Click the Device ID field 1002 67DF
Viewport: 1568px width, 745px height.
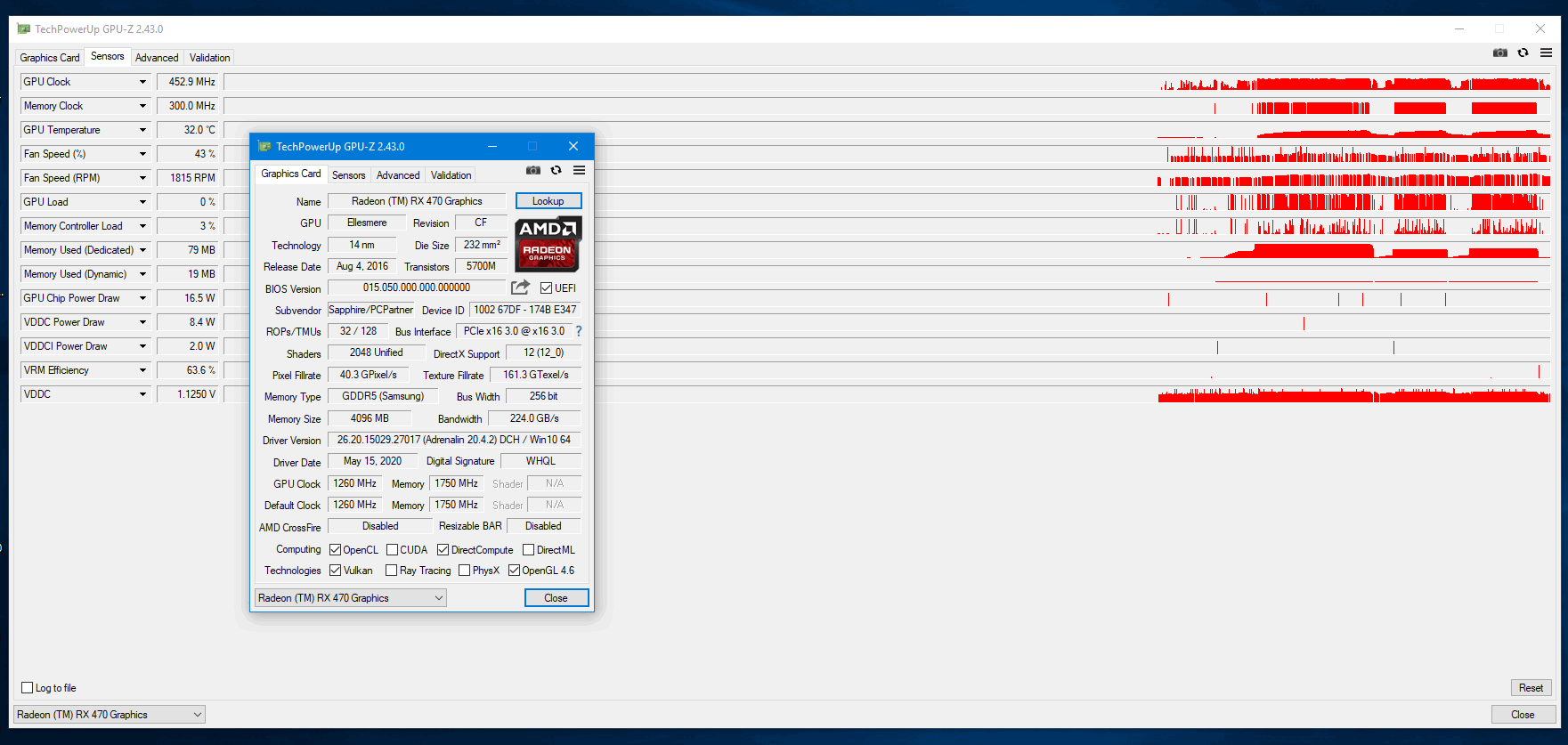(525, 310)
